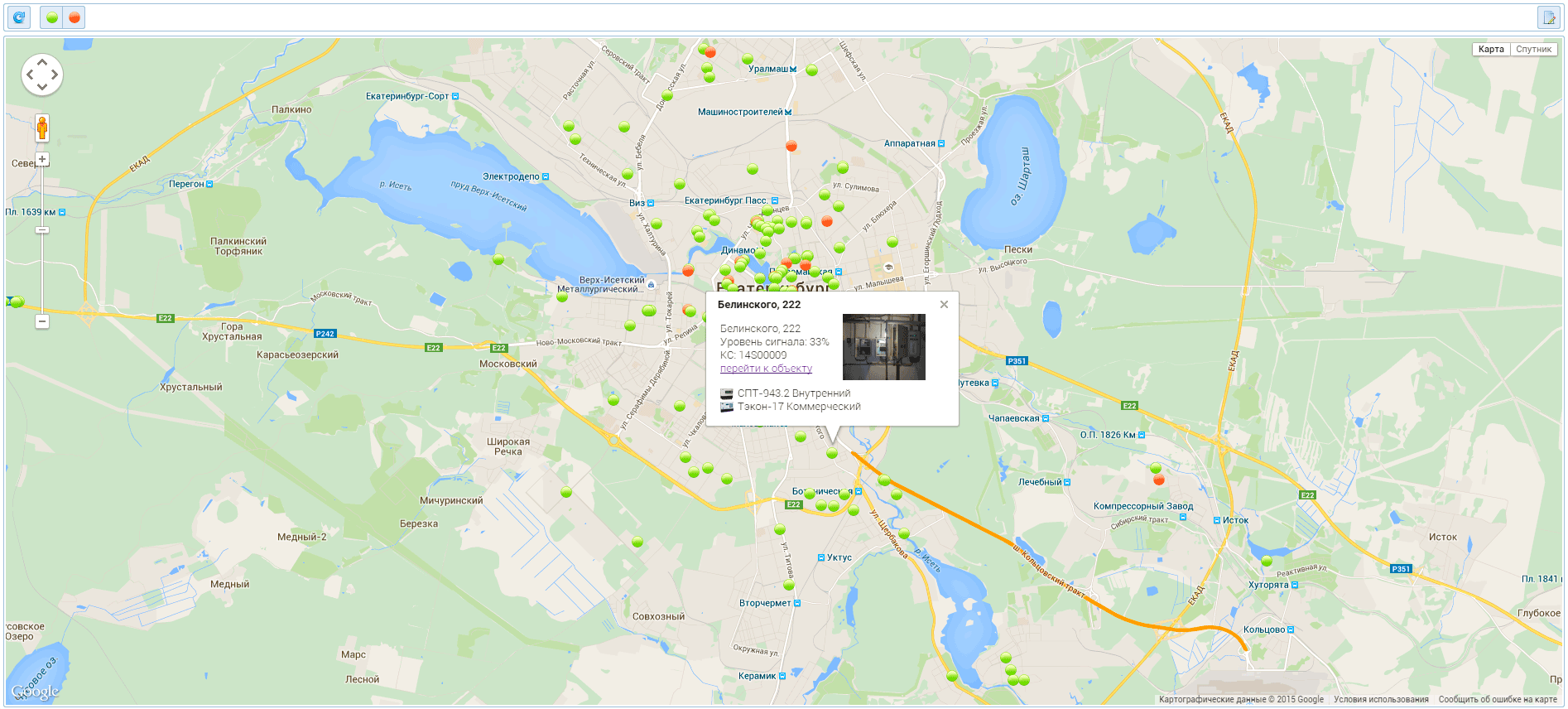Follow the 'перейти к объекту' link
1568x709 pixels.
(x=766, y=369)
